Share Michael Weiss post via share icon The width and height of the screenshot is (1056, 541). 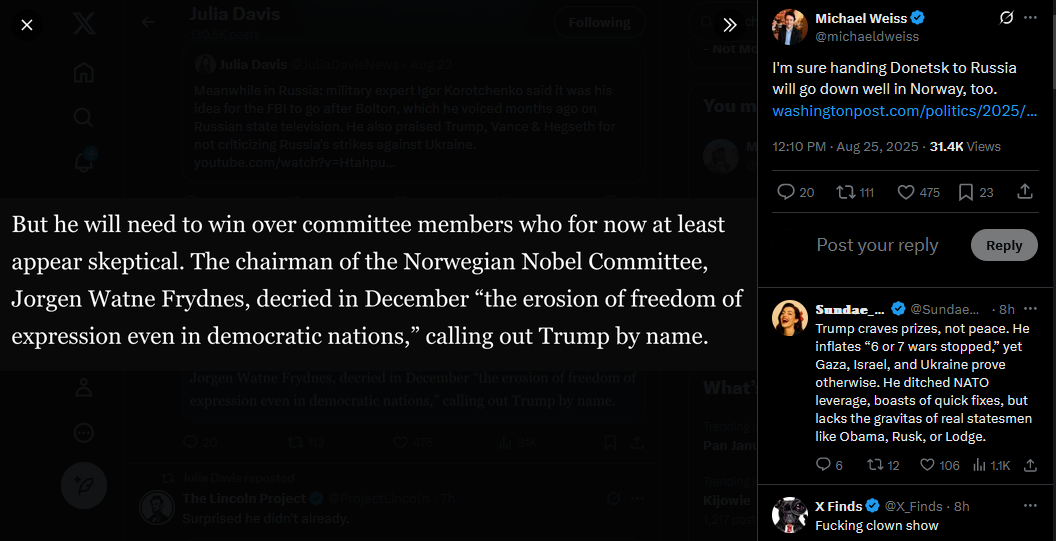(1025, 193)
